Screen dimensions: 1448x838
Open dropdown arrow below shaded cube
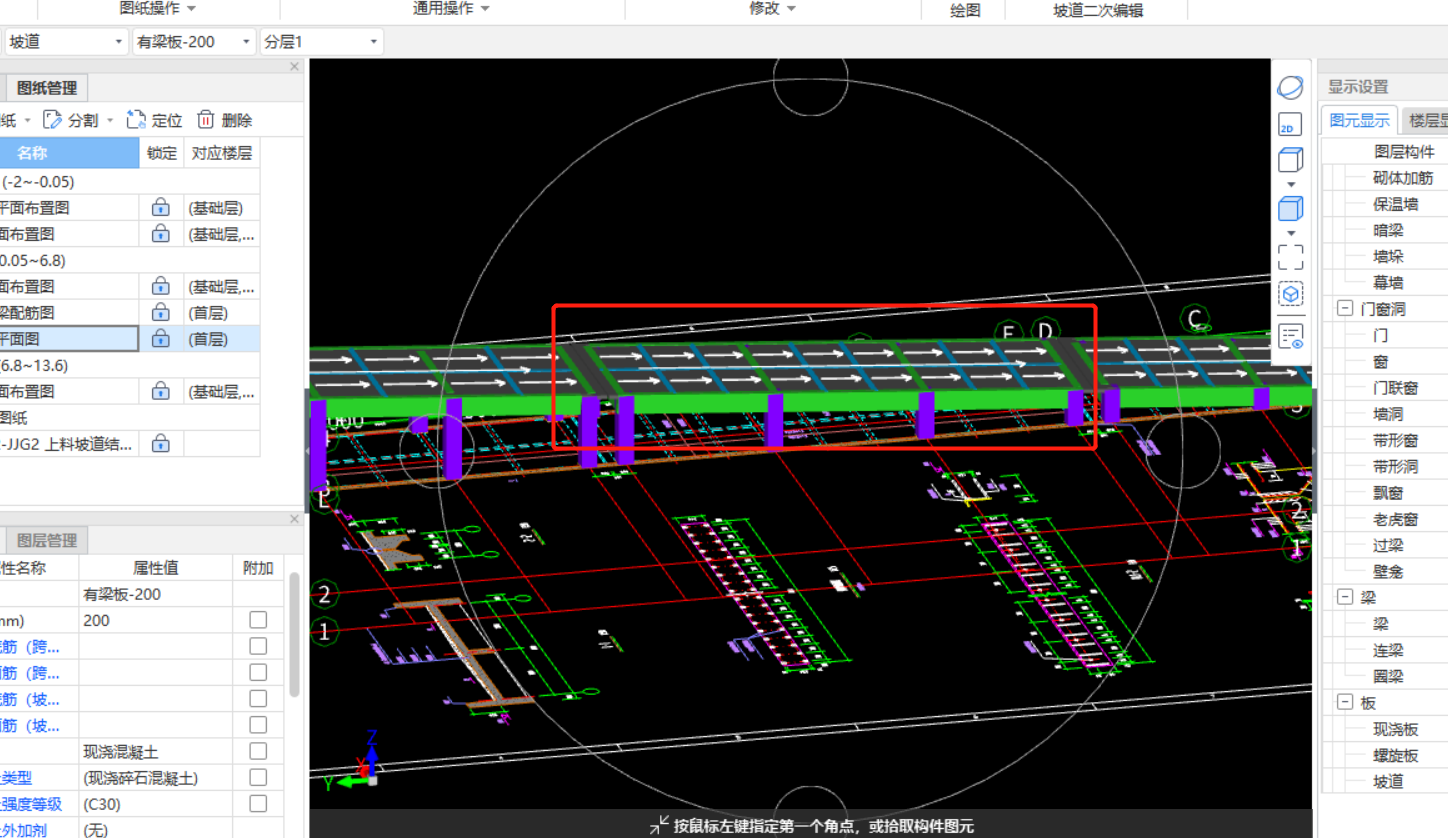1290,232
